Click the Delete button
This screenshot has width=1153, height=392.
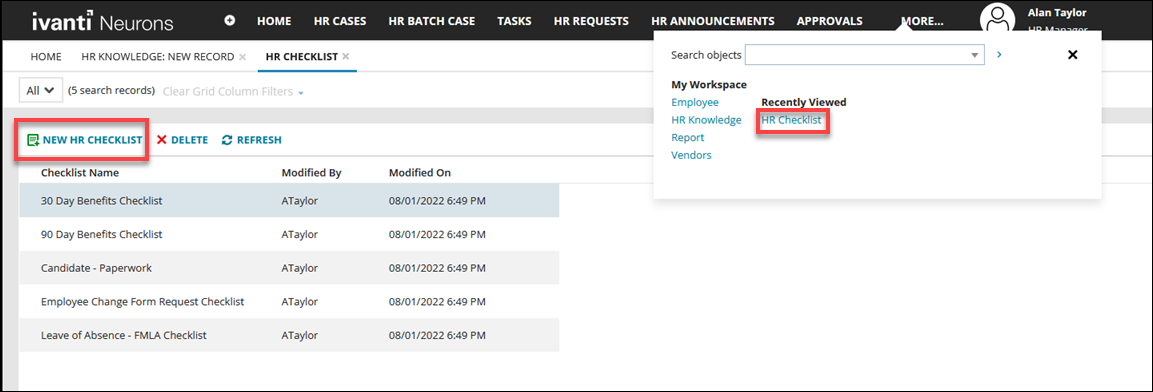(182, 140)
